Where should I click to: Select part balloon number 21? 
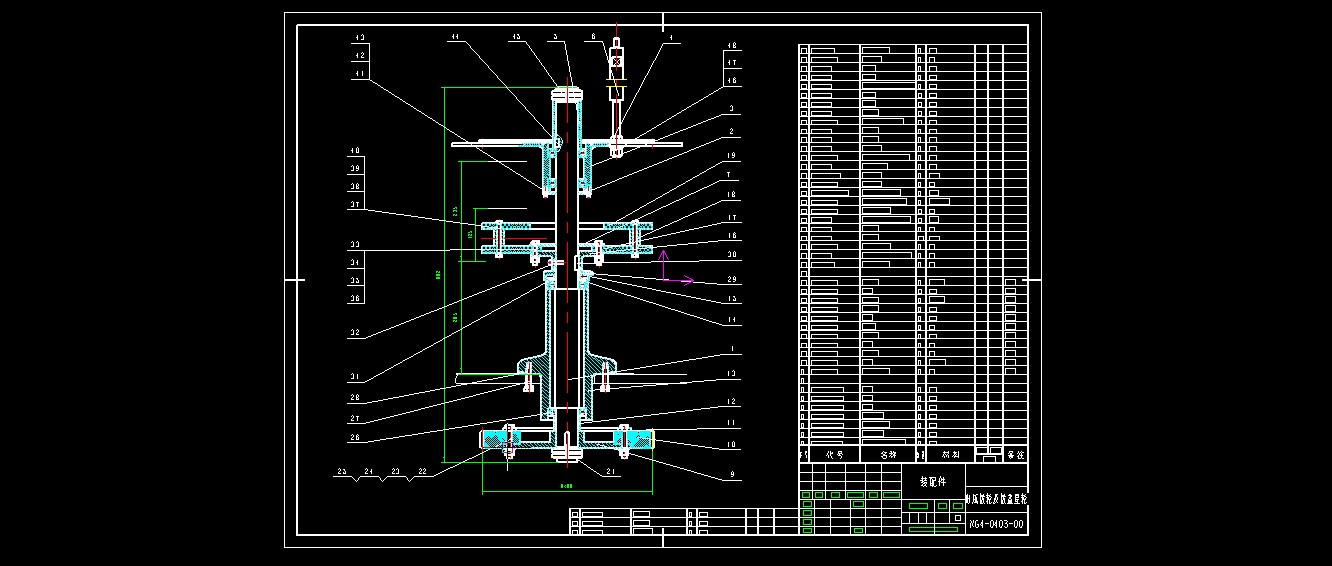(613, 470)
